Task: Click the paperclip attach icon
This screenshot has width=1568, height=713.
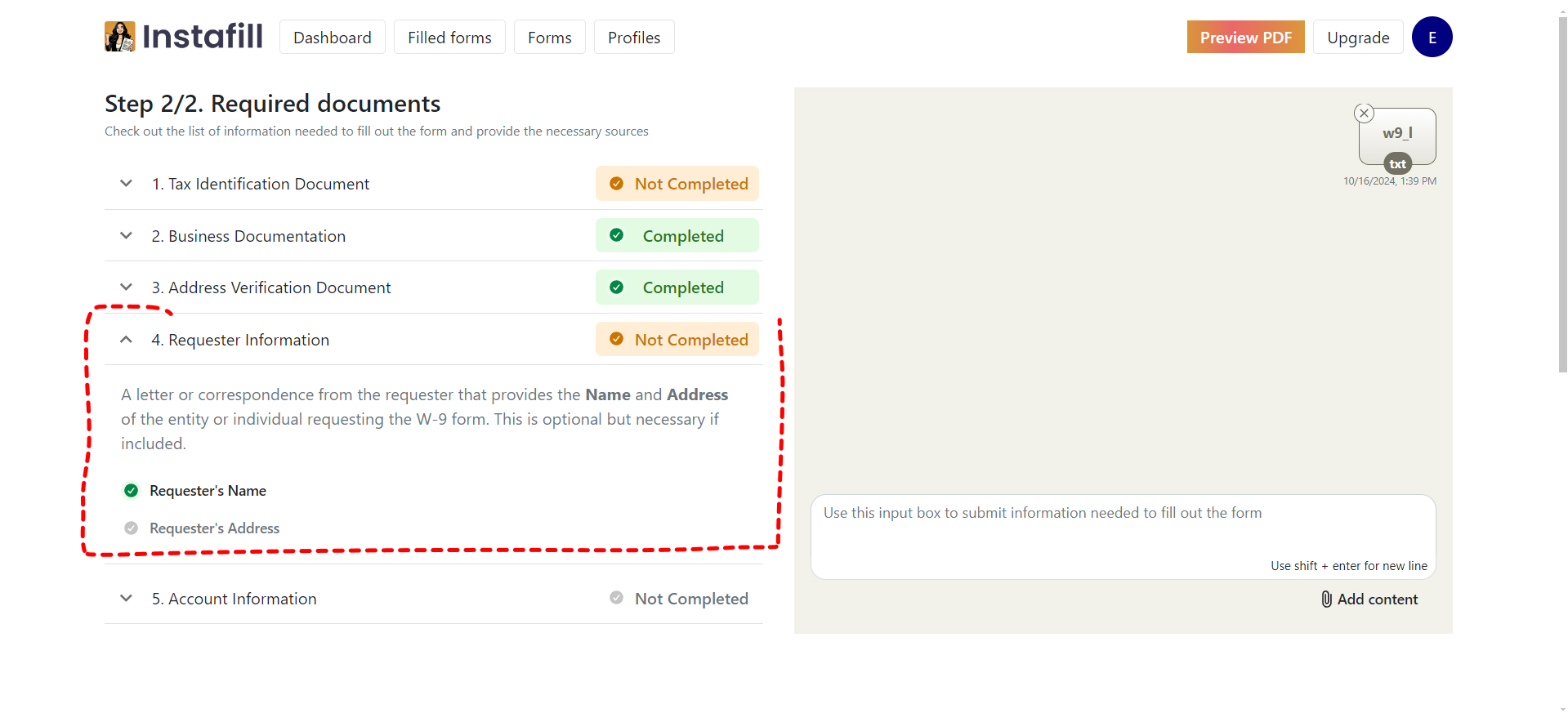Action: pos(1326,599)
